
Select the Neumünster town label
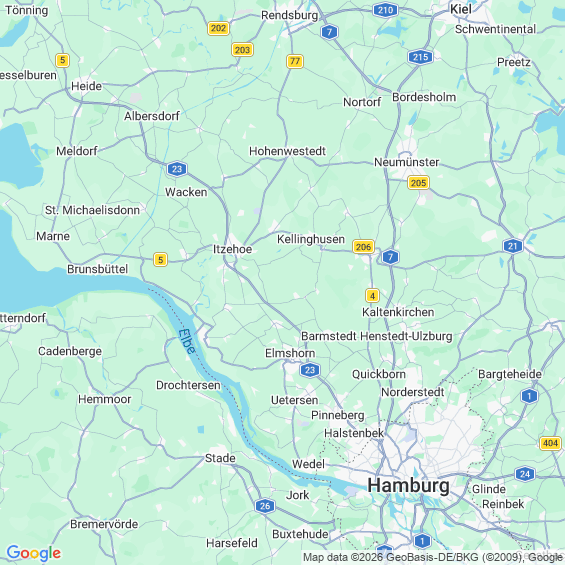coord(406,162)
